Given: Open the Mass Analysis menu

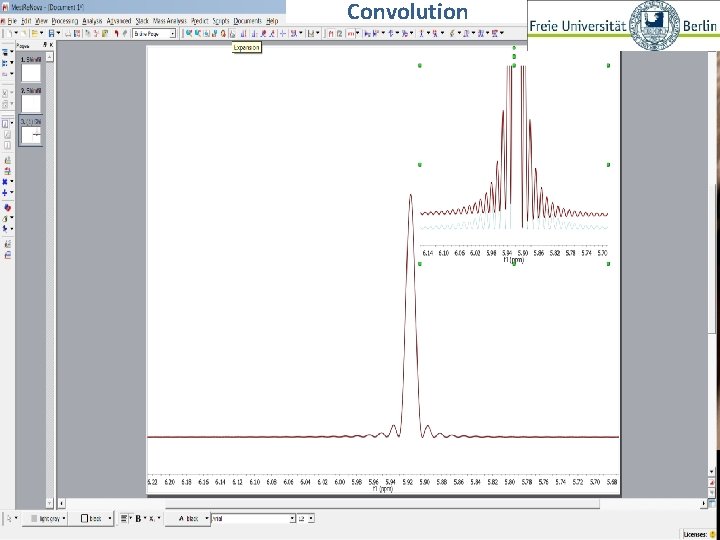Looking at the screenshot, I should pyautogui.click(x=169, y=21).
